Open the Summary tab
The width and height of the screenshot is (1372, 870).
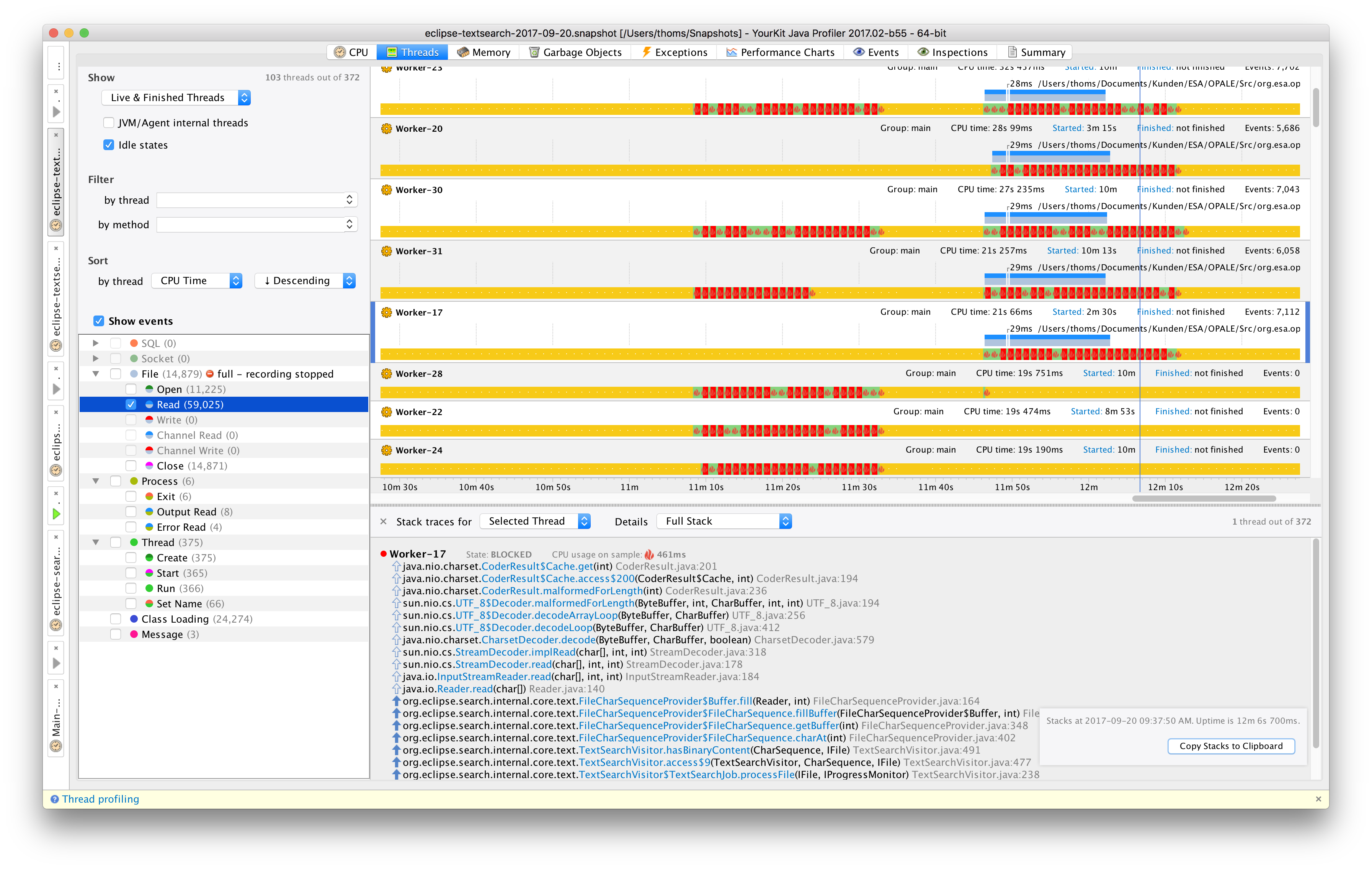(1036, 52)
